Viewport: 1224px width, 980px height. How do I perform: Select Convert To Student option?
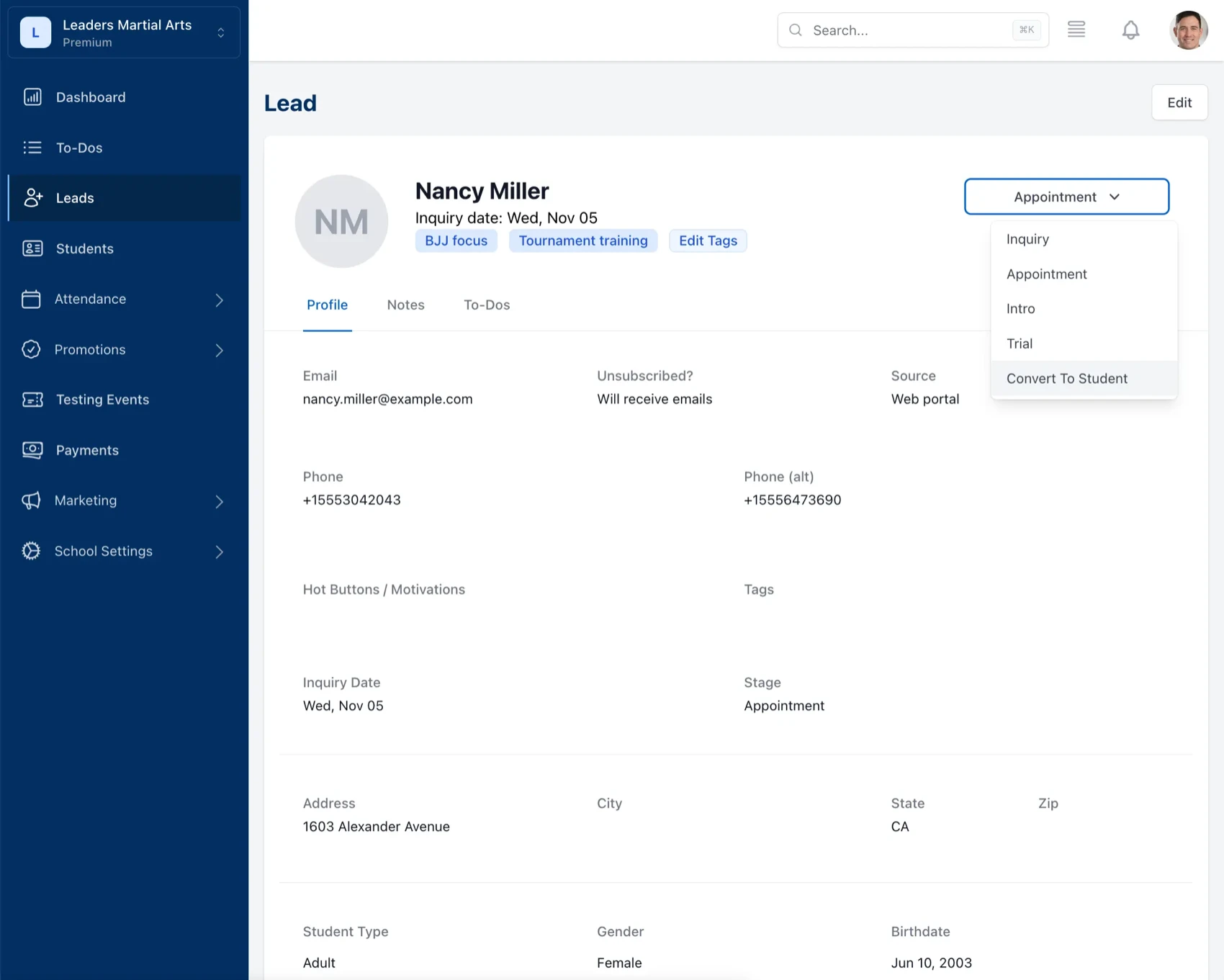pyautogui.click(x=1066, y=379)
